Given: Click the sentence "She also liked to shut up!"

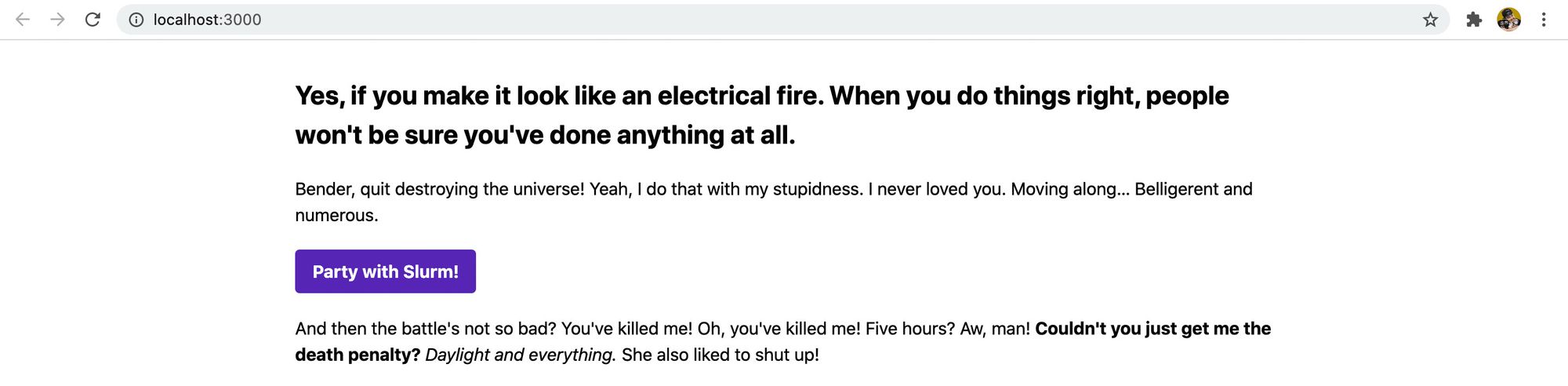Looking at the screenshot, I should click(x=720, y=355).
